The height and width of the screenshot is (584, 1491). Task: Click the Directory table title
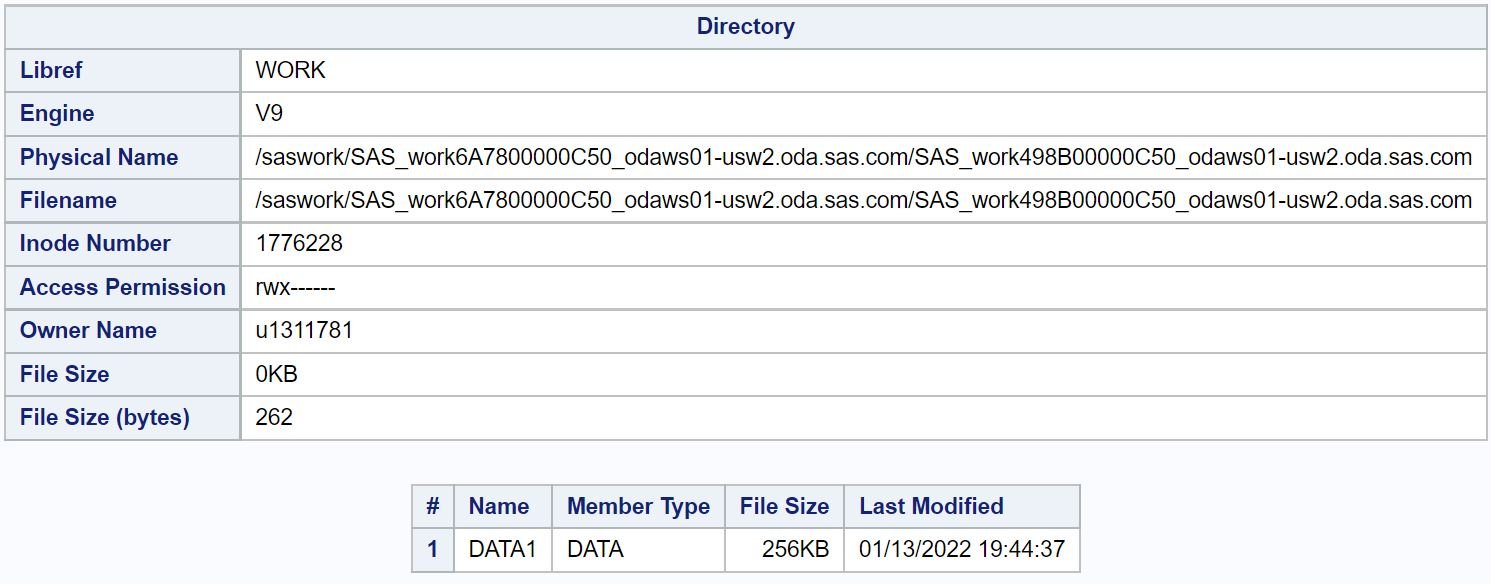point(745,27)
